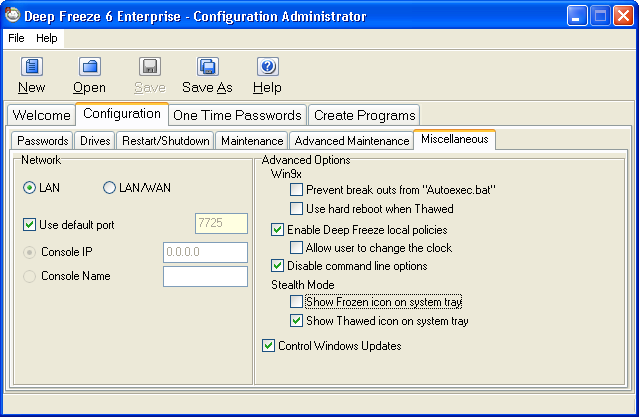Toggle Control Windows Updates checkbox
Screen dimensions: 639x417
point(268,346)
